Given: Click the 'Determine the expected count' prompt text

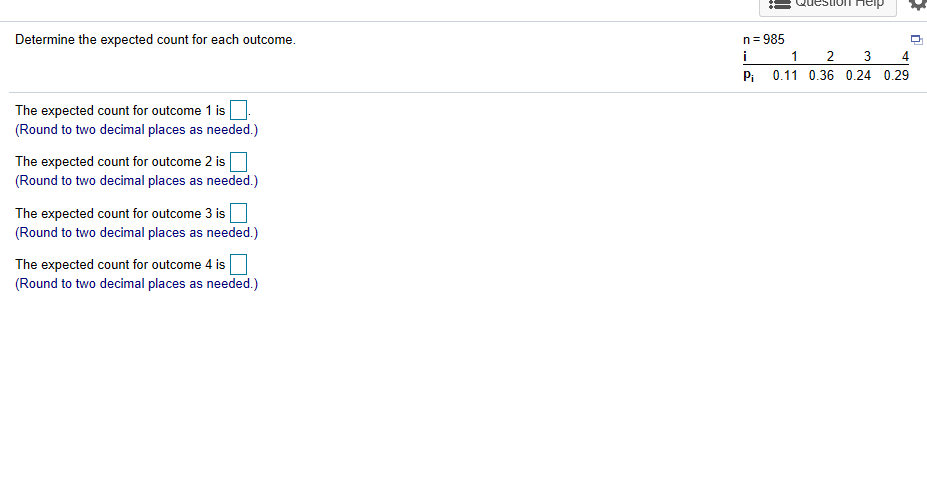Looking at the screenshot, I should click(155, 40).
